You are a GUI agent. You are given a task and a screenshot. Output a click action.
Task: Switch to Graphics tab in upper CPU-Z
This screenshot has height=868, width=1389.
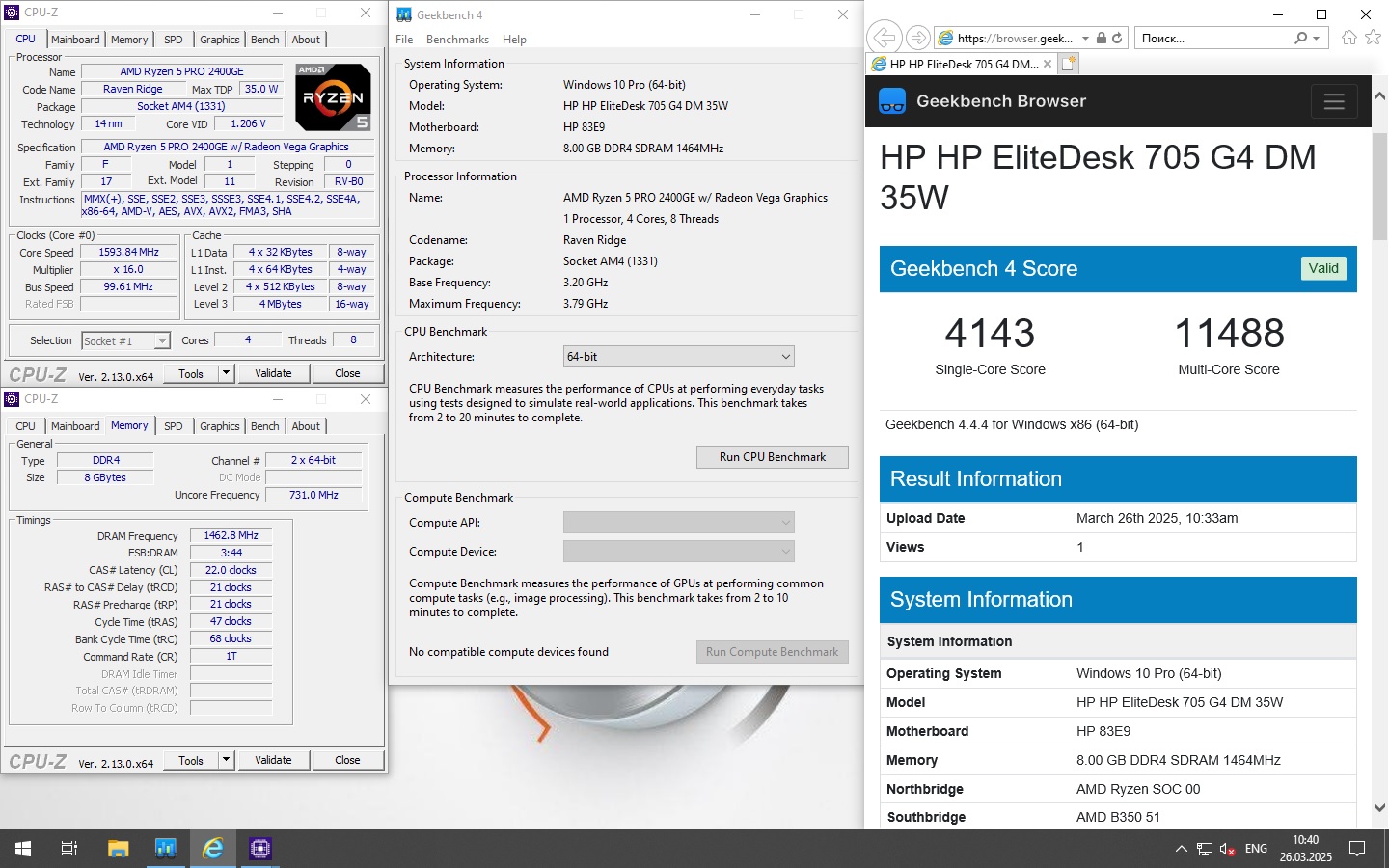tap(220, 40)
